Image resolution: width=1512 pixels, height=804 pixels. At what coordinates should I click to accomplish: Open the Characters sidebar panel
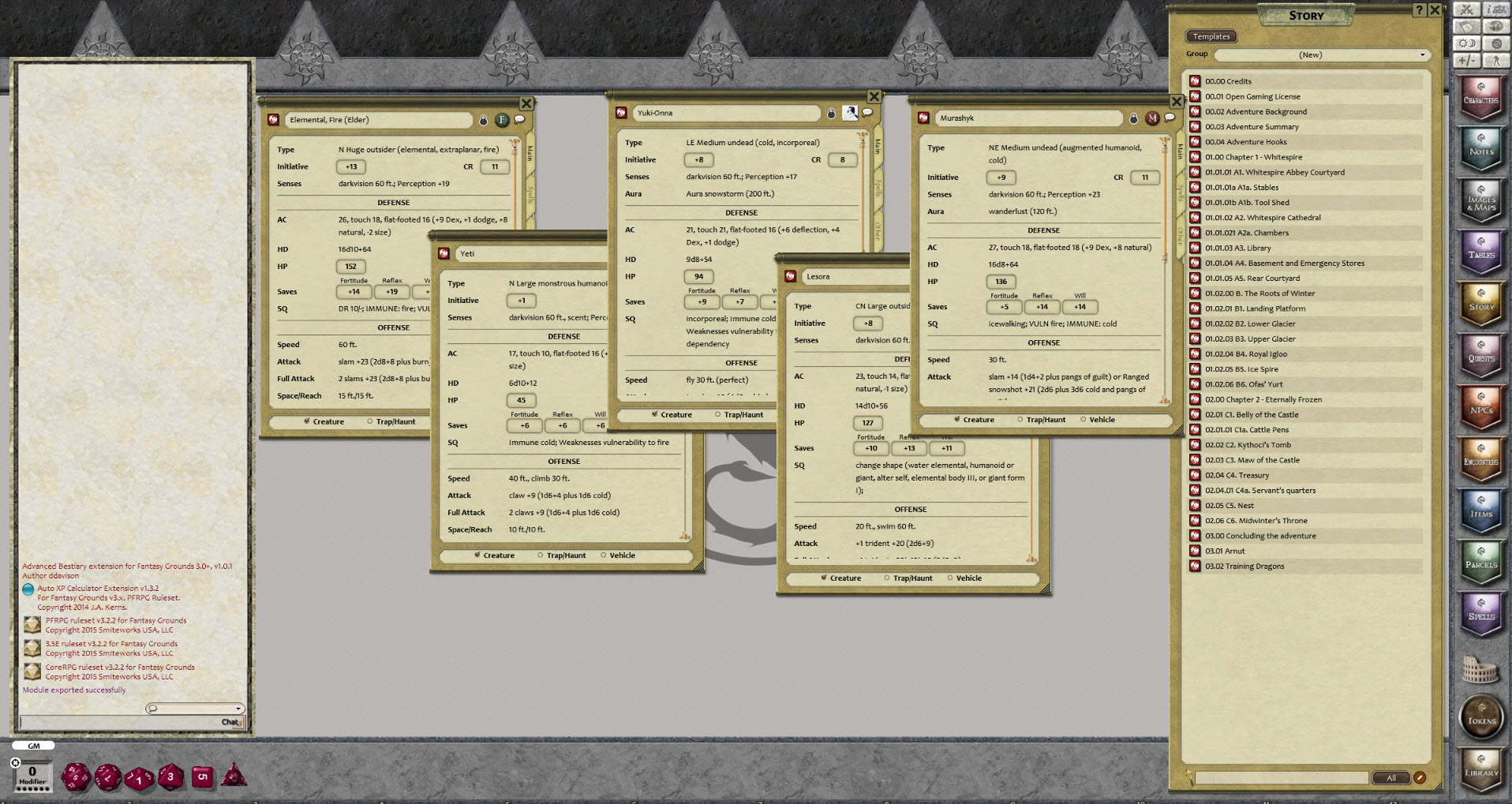tap(1480, 97)
